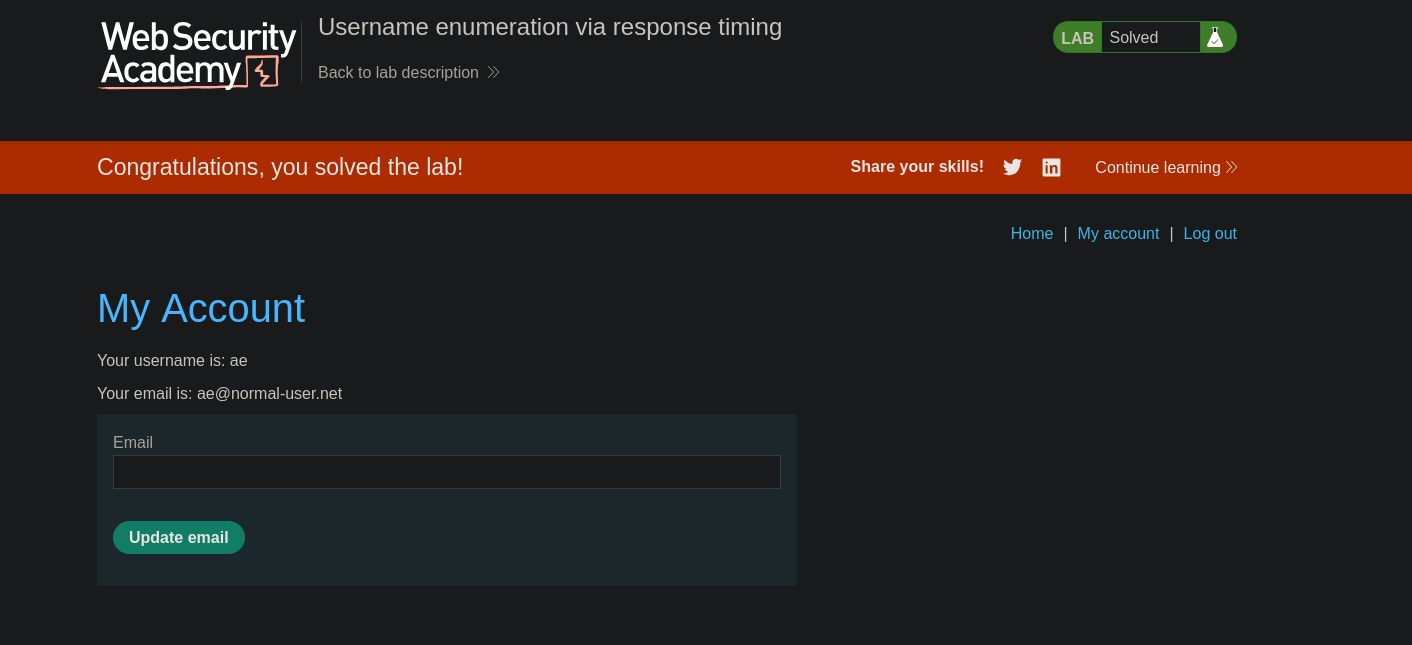
Task: Click the green lab flask icon
Action: pos(1215,38)
